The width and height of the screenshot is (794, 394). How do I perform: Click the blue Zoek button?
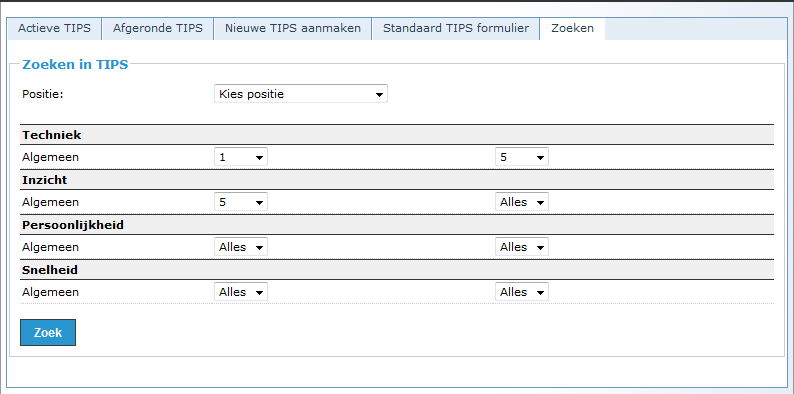[x=48, y=333]
